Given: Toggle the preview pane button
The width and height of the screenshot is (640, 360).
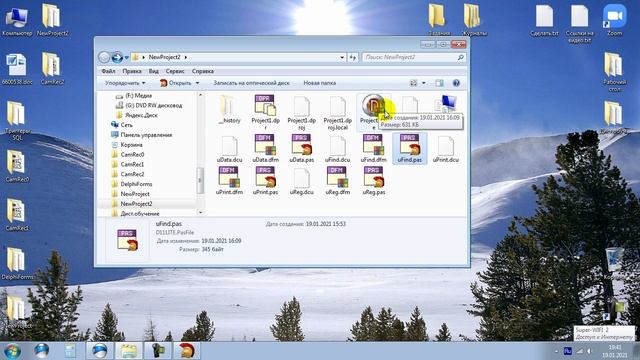Looking at the screenshot, I should click(x=439, y=83).
